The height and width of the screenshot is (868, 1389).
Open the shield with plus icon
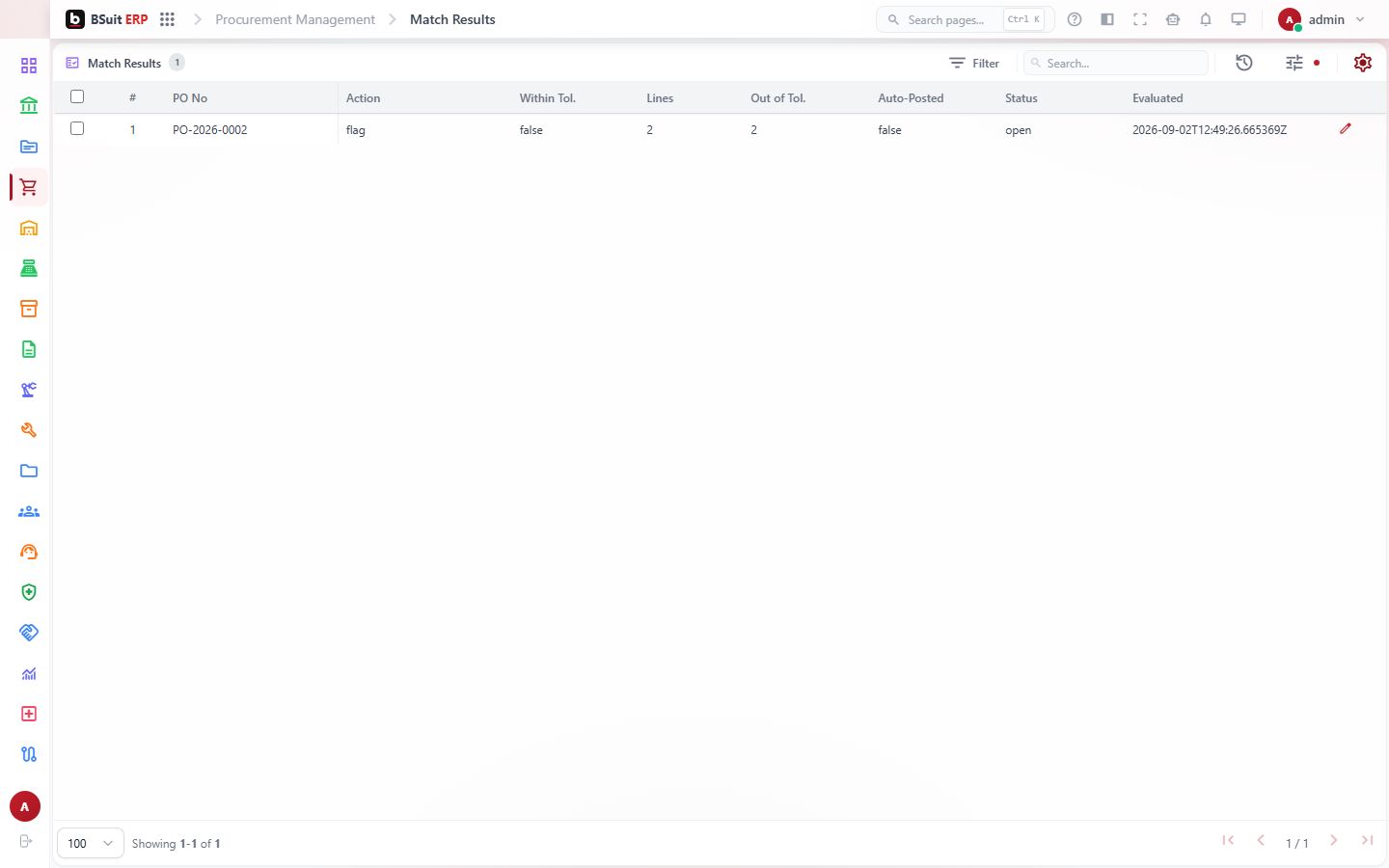[29, 592]
